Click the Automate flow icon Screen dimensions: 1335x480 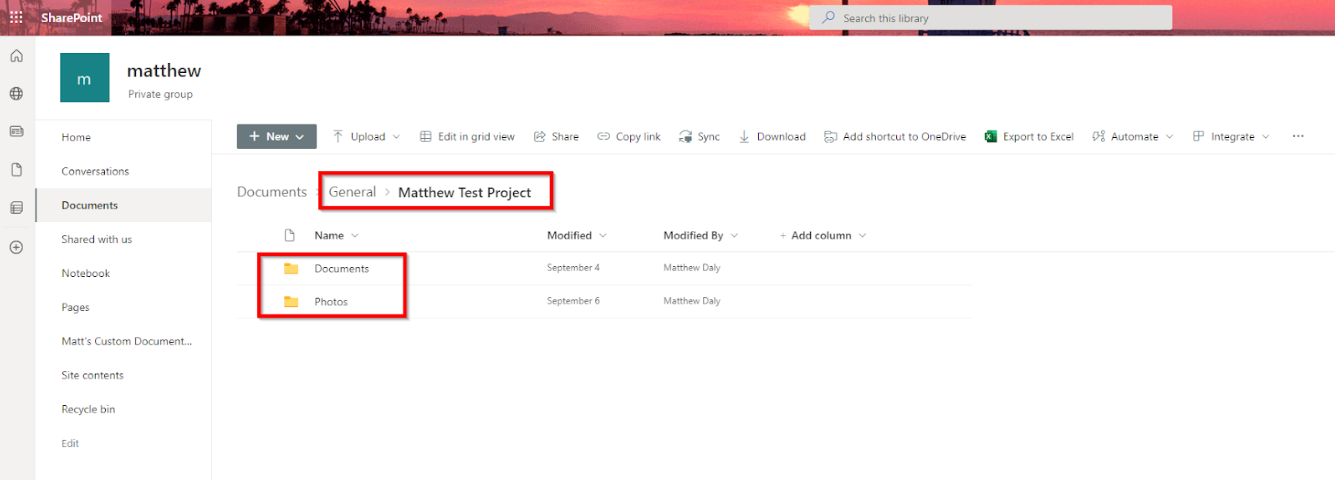(x=1098, y=137)
